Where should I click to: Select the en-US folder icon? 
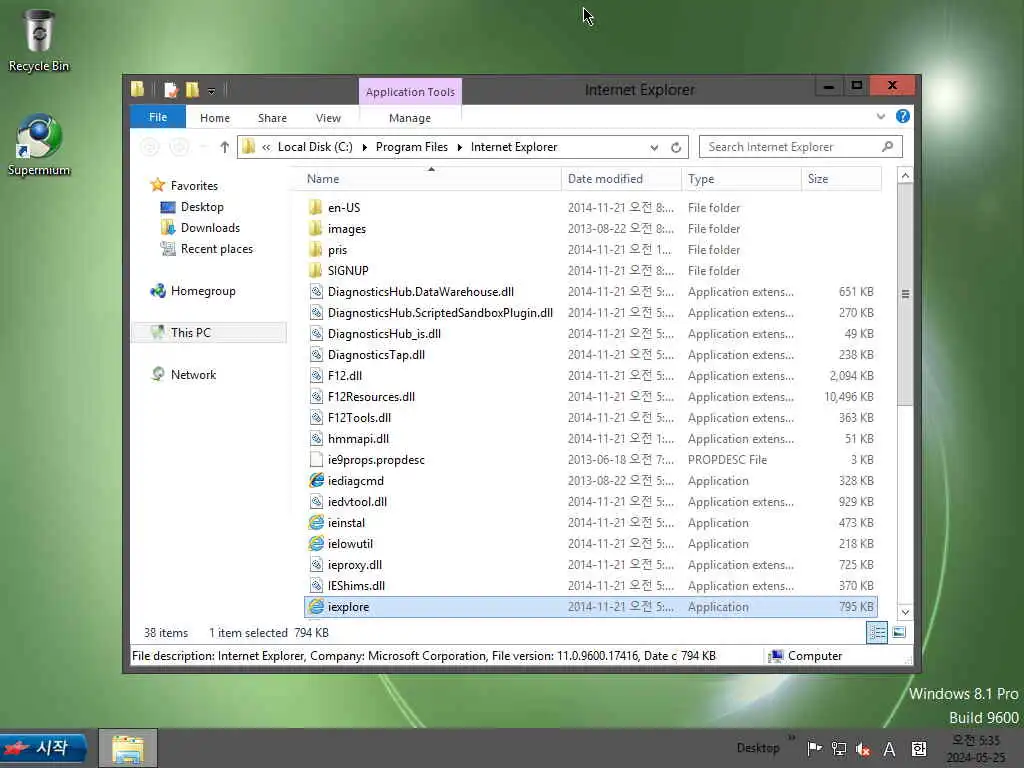point(316,208)
